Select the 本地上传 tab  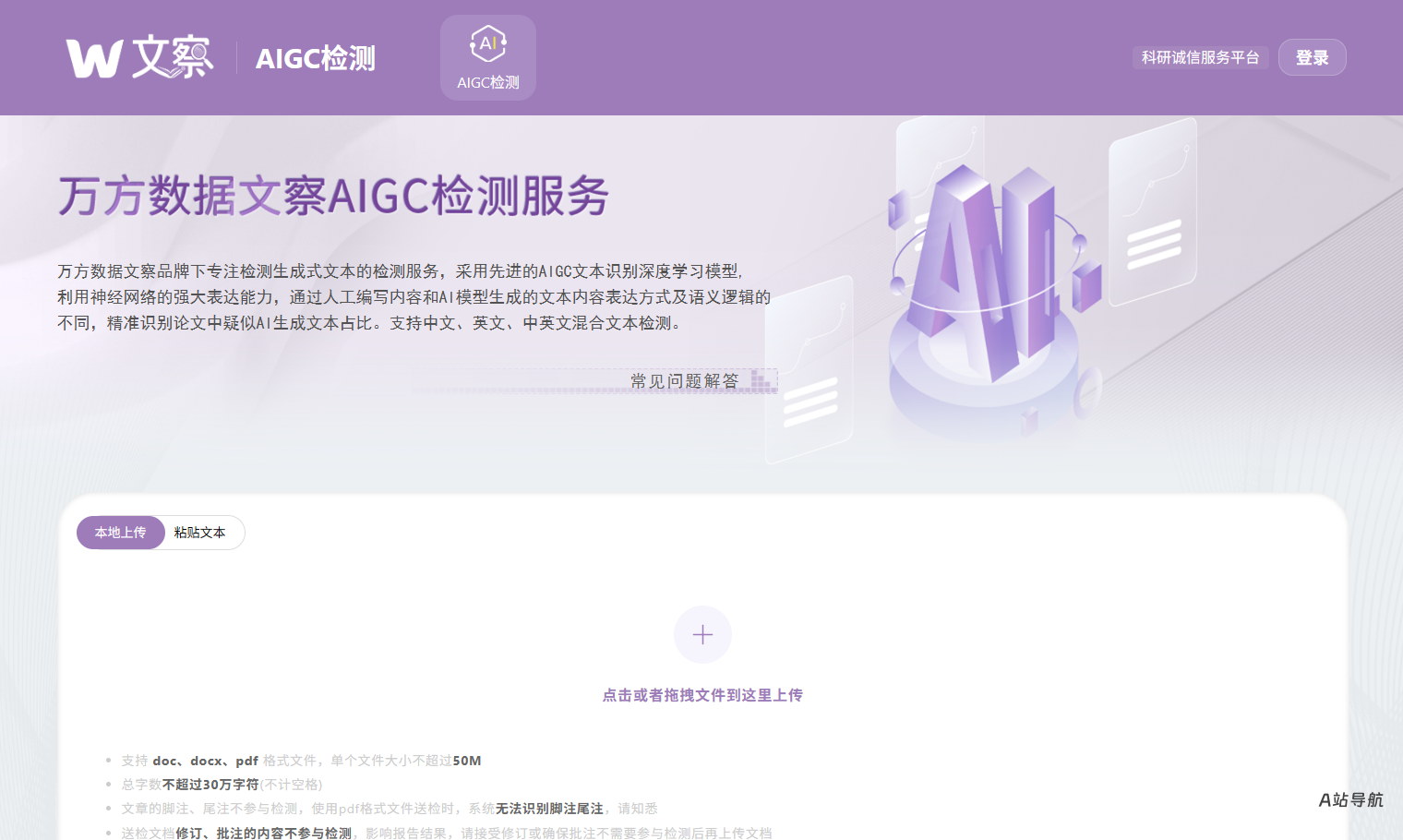pyautogui.click(x=121, y=533)
